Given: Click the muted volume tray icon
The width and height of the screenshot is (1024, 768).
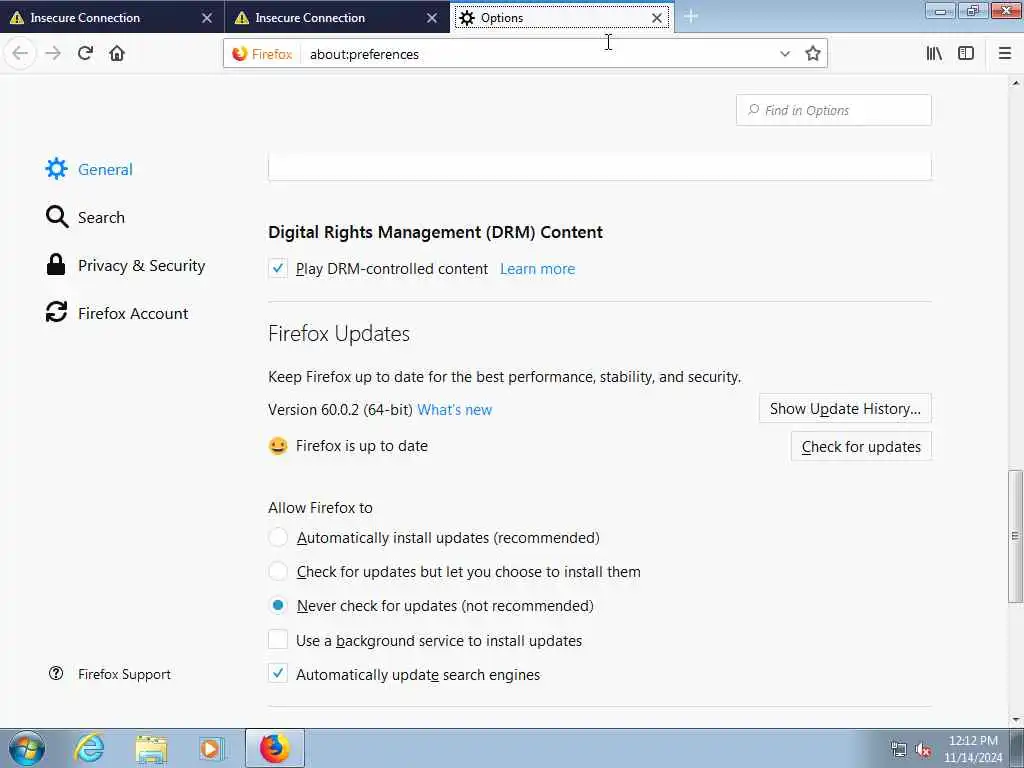Looking at the screenshot, I should [x=923, y=750].
